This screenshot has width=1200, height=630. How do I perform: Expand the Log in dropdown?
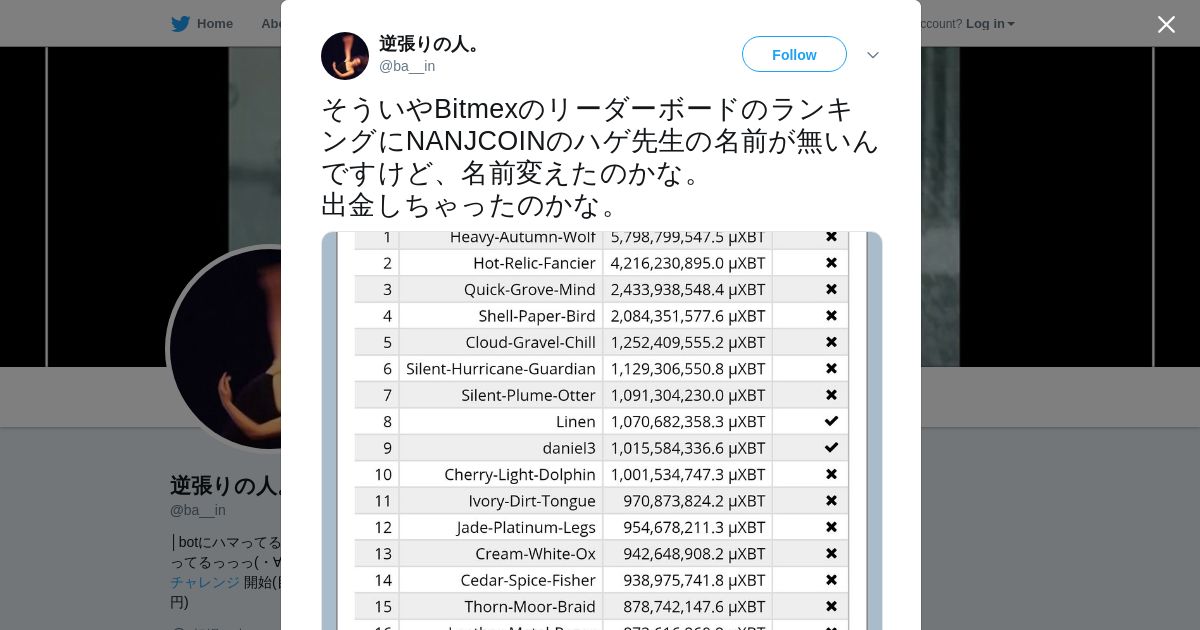[990, 24]
